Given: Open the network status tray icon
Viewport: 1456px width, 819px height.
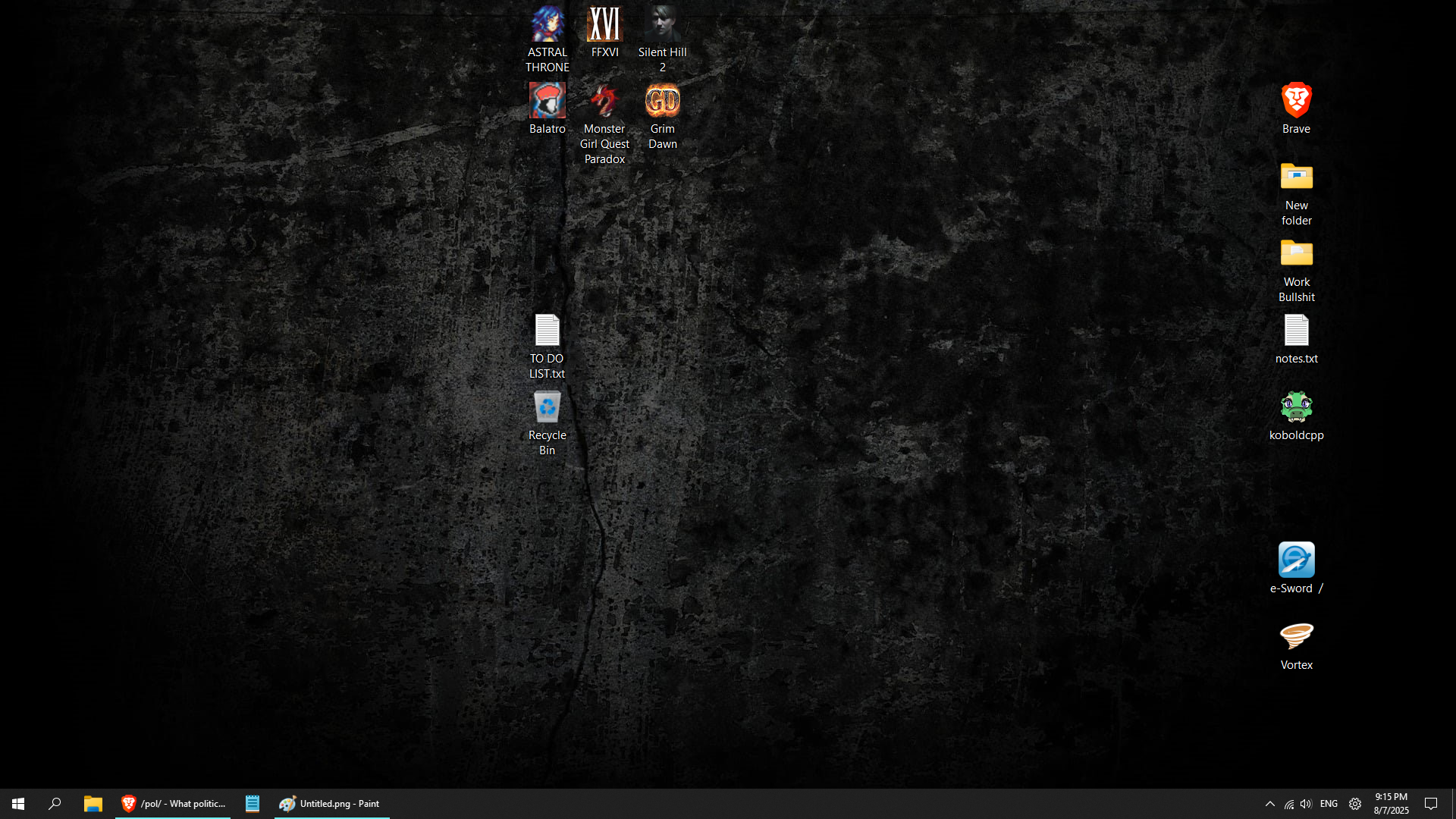Looking at the screenshot, I should (x=1288, y=804).
